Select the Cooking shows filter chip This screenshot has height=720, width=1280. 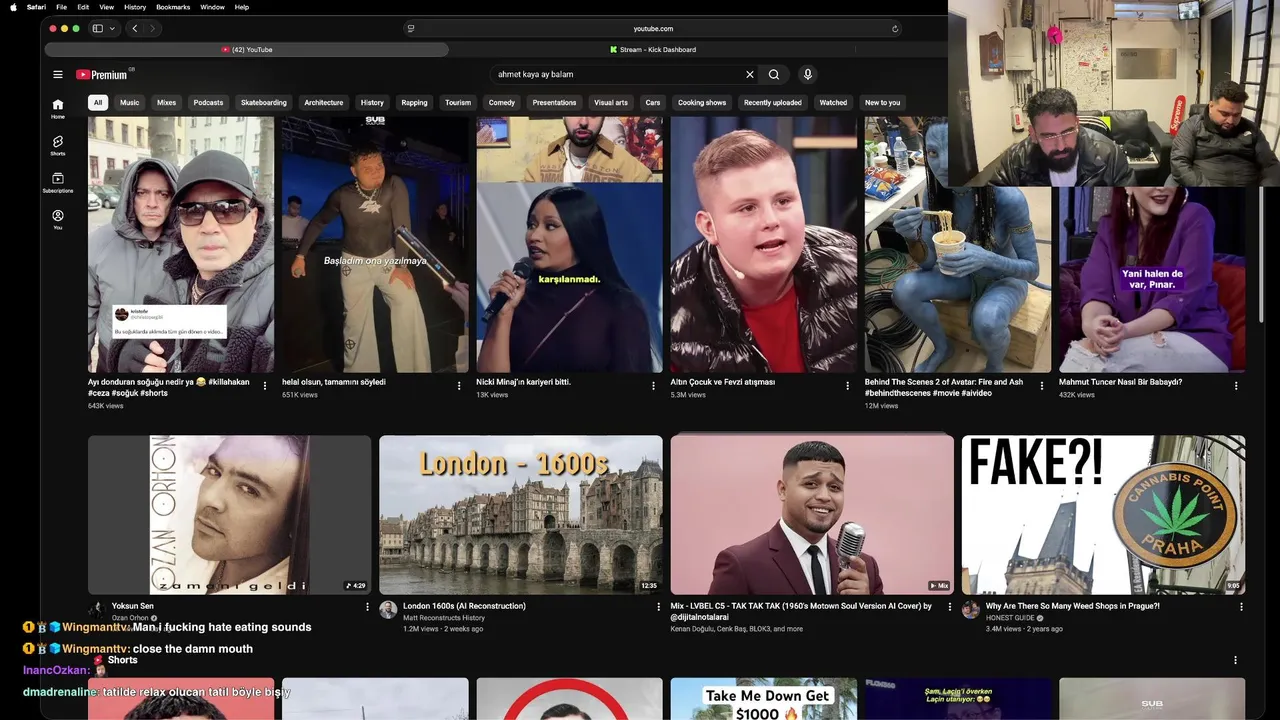click(x=702, y=102)
